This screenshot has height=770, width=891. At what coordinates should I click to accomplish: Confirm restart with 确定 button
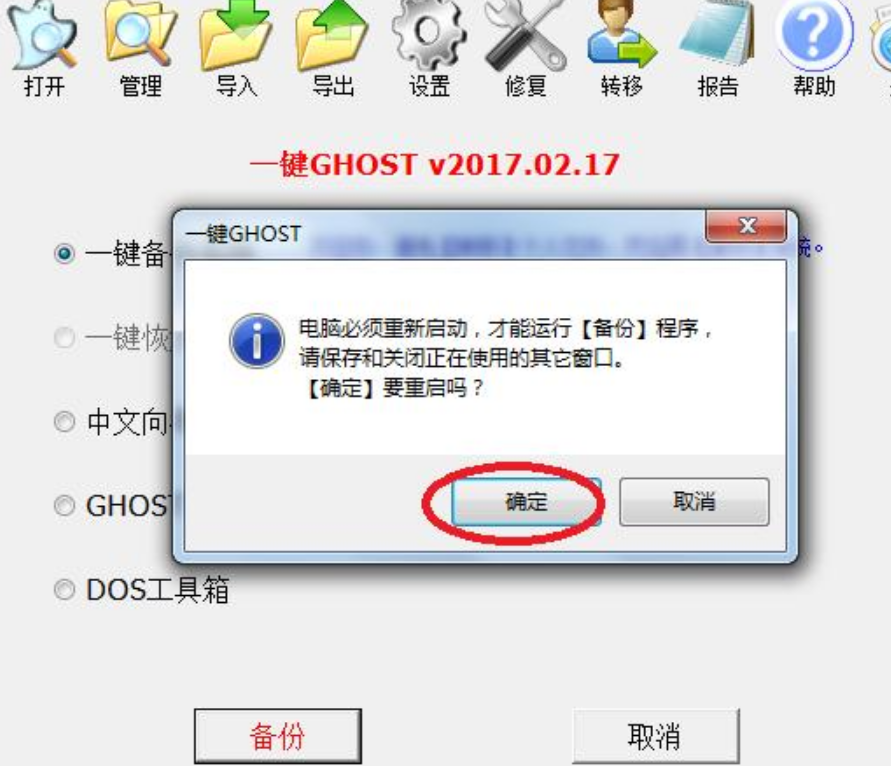(x=526, y=502)
